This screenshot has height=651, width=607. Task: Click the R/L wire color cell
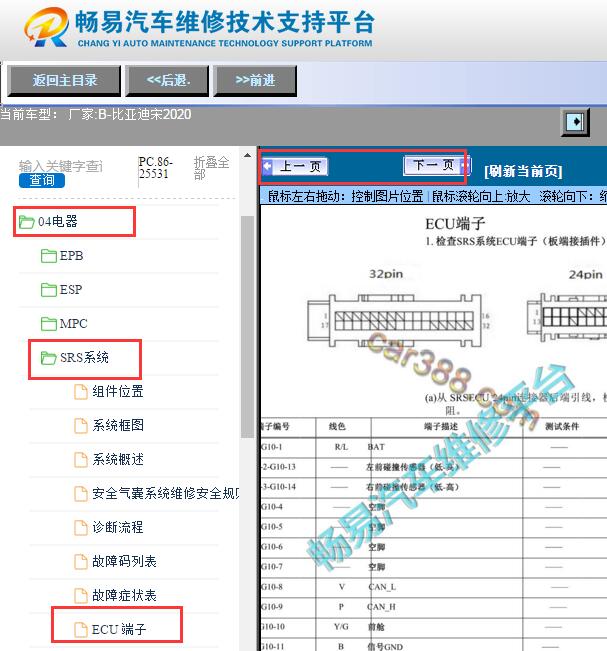tap(341, 447)
